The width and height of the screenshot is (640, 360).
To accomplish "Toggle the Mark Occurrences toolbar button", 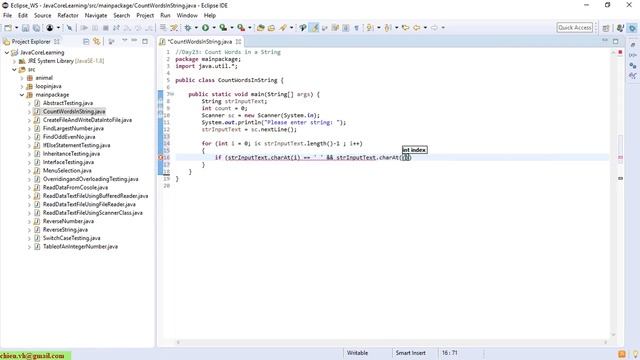I will pyautogui.click(x=314, y=28).
